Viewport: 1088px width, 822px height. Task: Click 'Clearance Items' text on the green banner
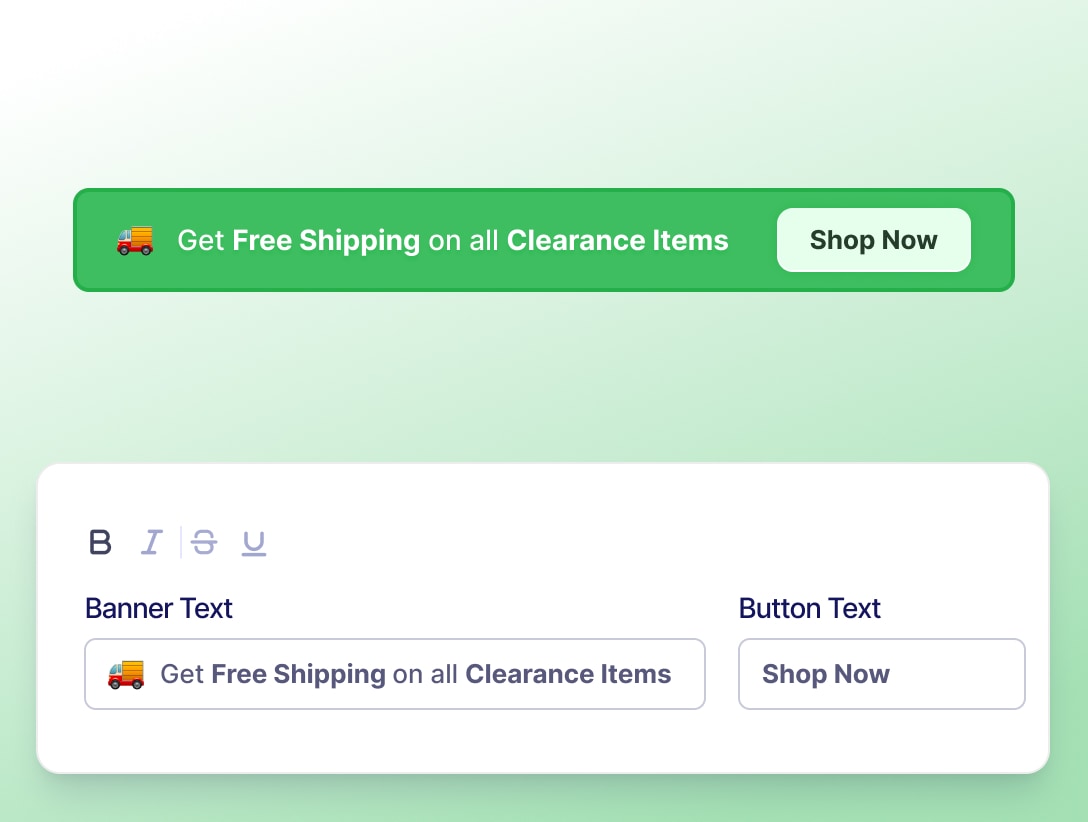[x=618, y=240]
